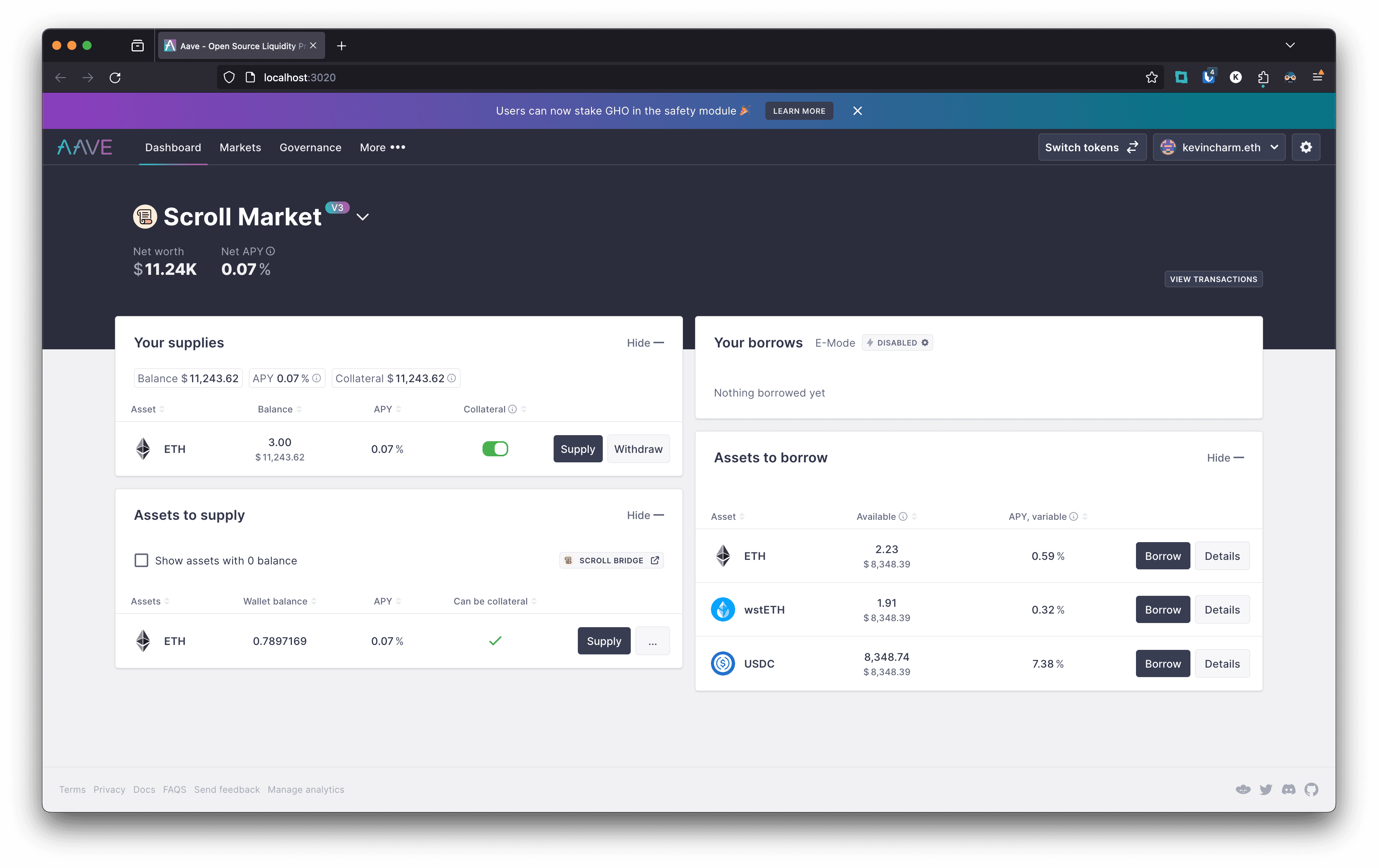Check Show assets with 0 balance

click(x=141, y=560)
